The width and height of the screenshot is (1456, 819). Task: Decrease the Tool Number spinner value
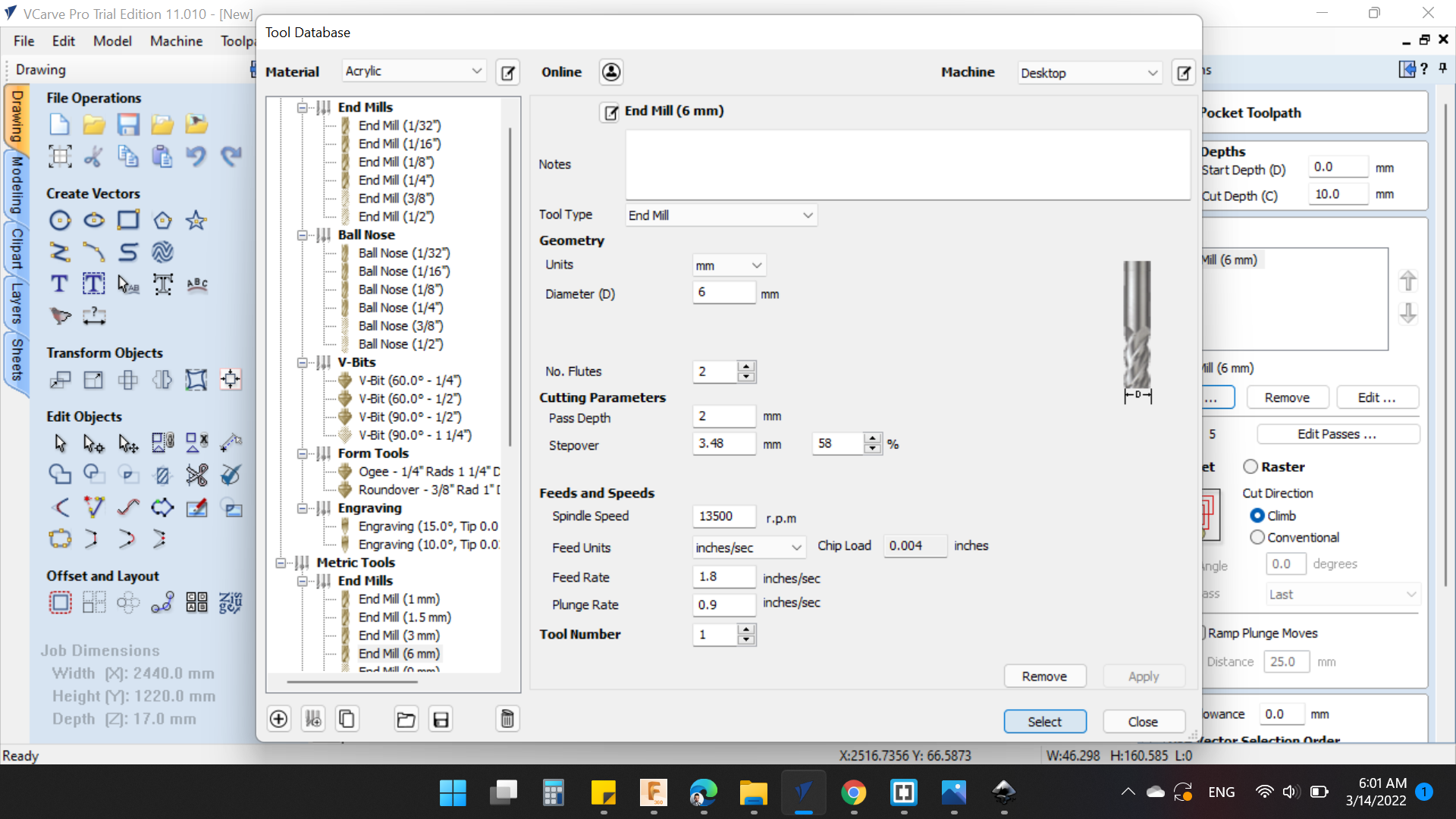pyautogui.click(x=747, y=640)
